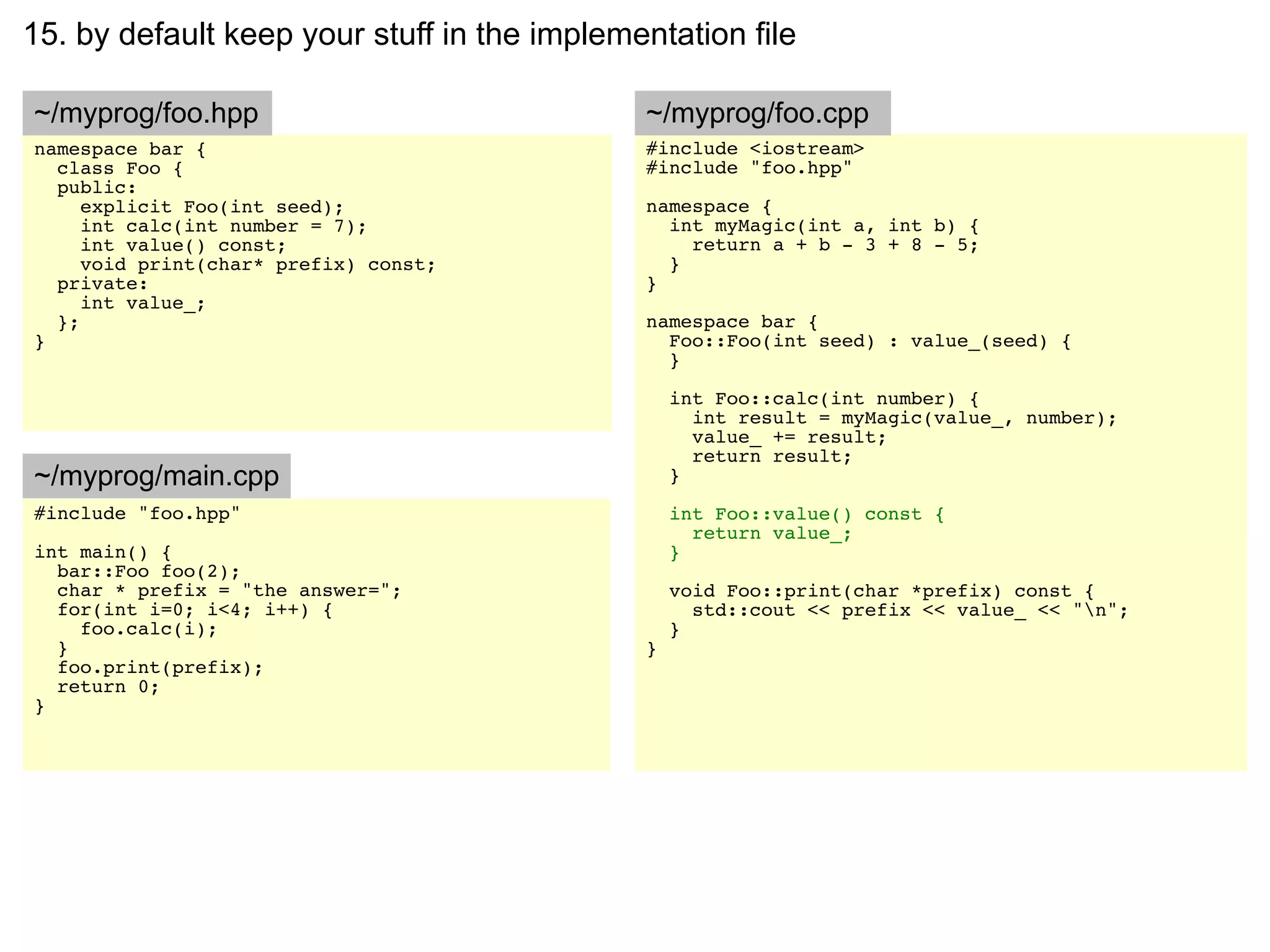Click the 'bar::Foo foo(2);' line
The image size is (1270, 952).
[148, 571]
